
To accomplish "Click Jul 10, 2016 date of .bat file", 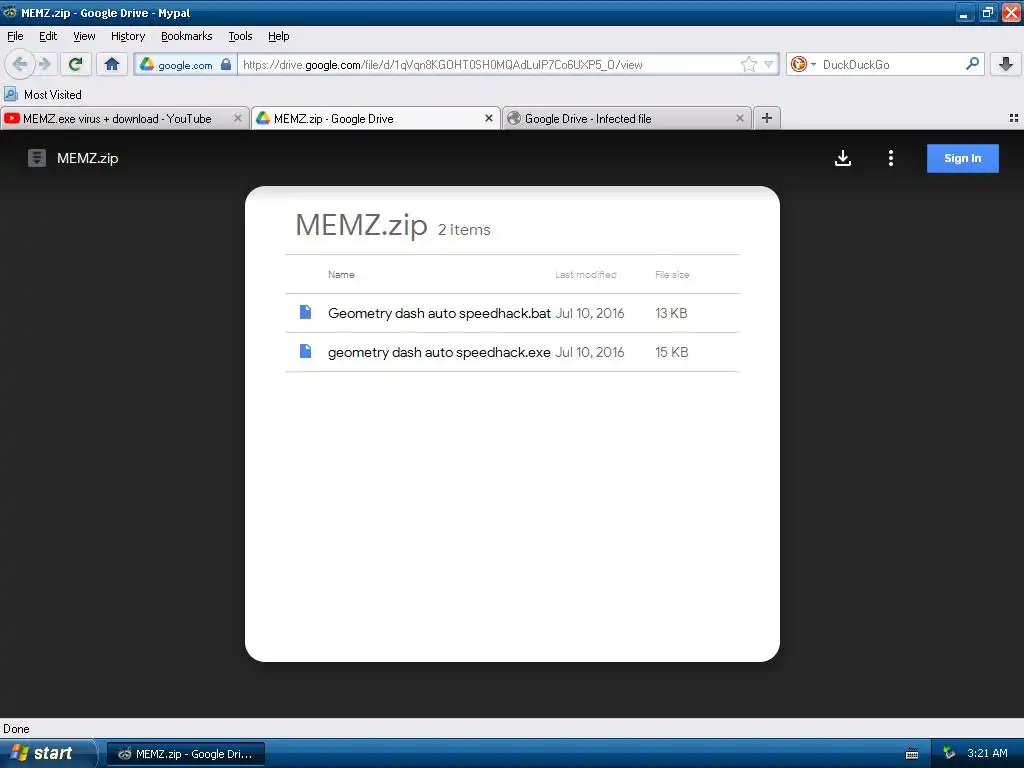I will pos(590,313).
